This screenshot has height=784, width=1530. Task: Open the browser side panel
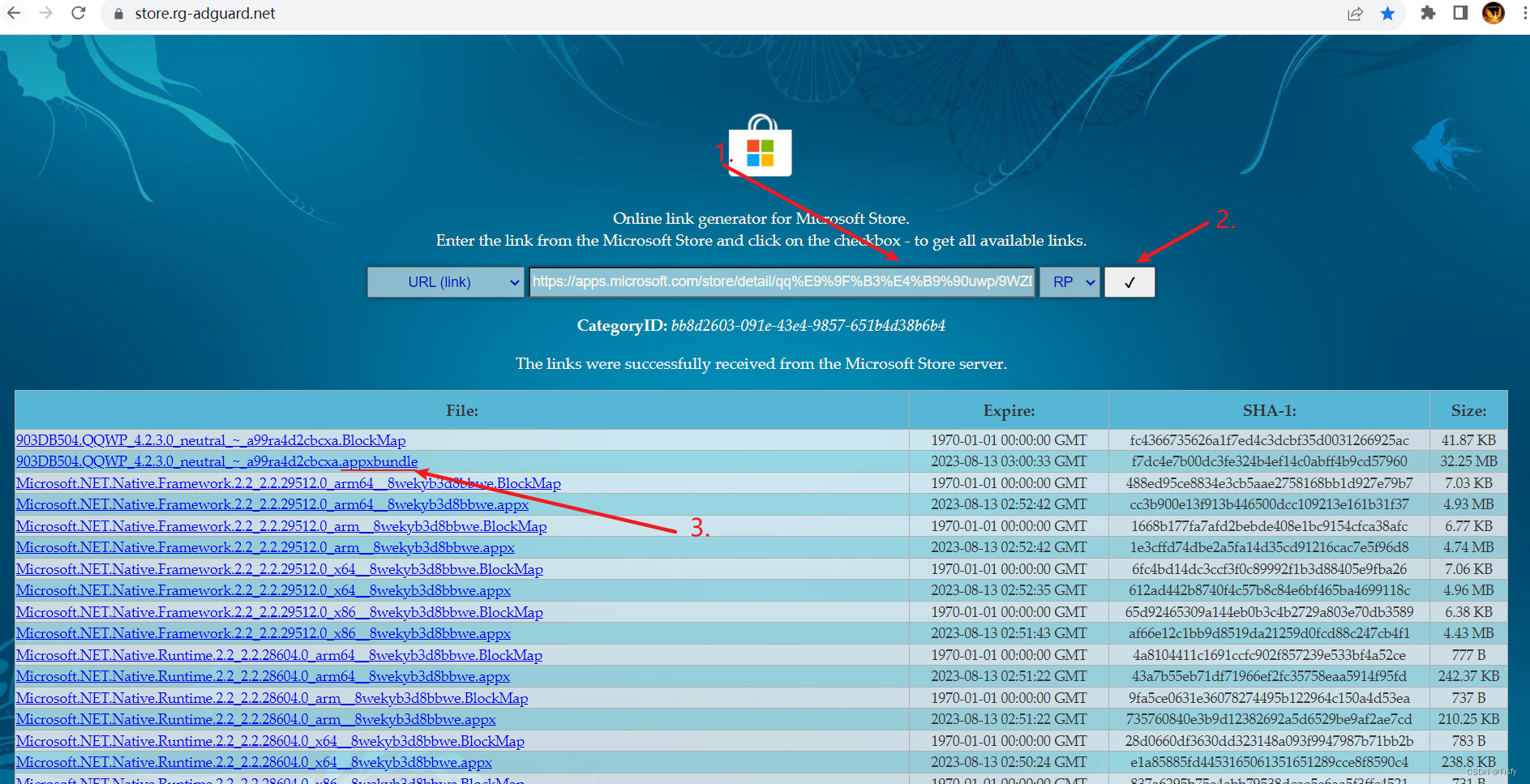tap(1460, 13)
